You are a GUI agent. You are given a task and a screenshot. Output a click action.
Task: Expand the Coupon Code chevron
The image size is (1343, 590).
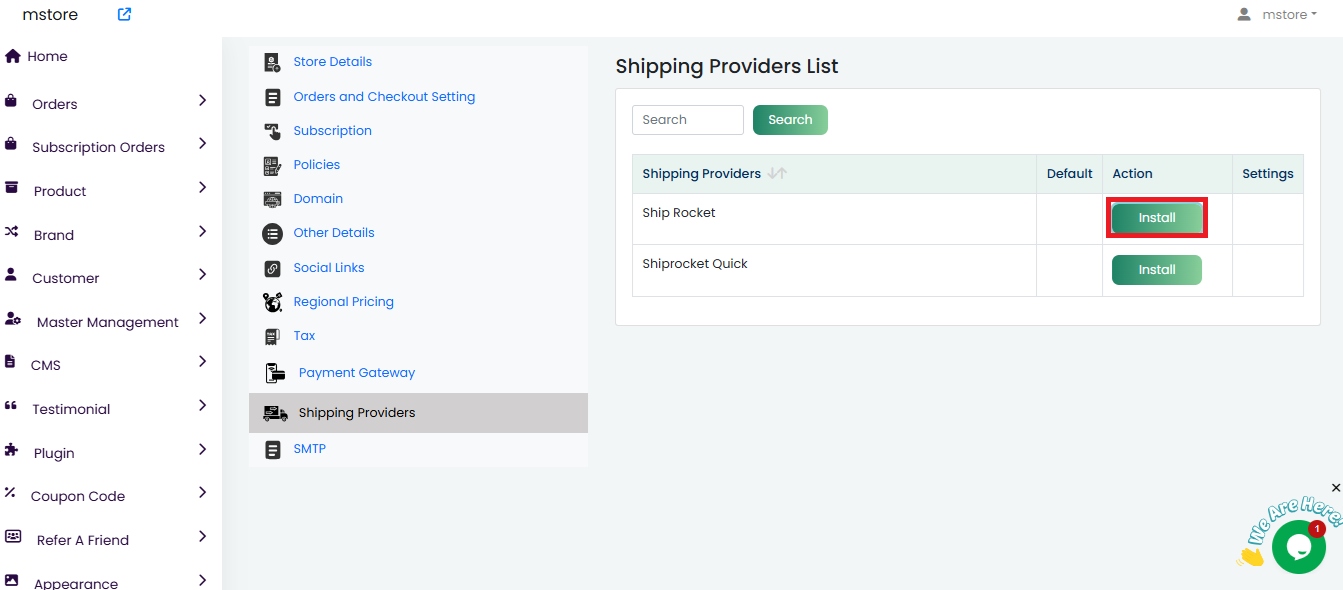(x=202, y=493)
